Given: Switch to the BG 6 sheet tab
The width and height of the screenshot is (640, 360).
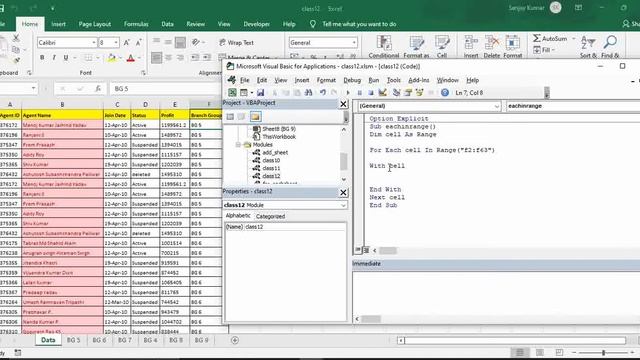Looking at the screenshot, I should (99, 340).
